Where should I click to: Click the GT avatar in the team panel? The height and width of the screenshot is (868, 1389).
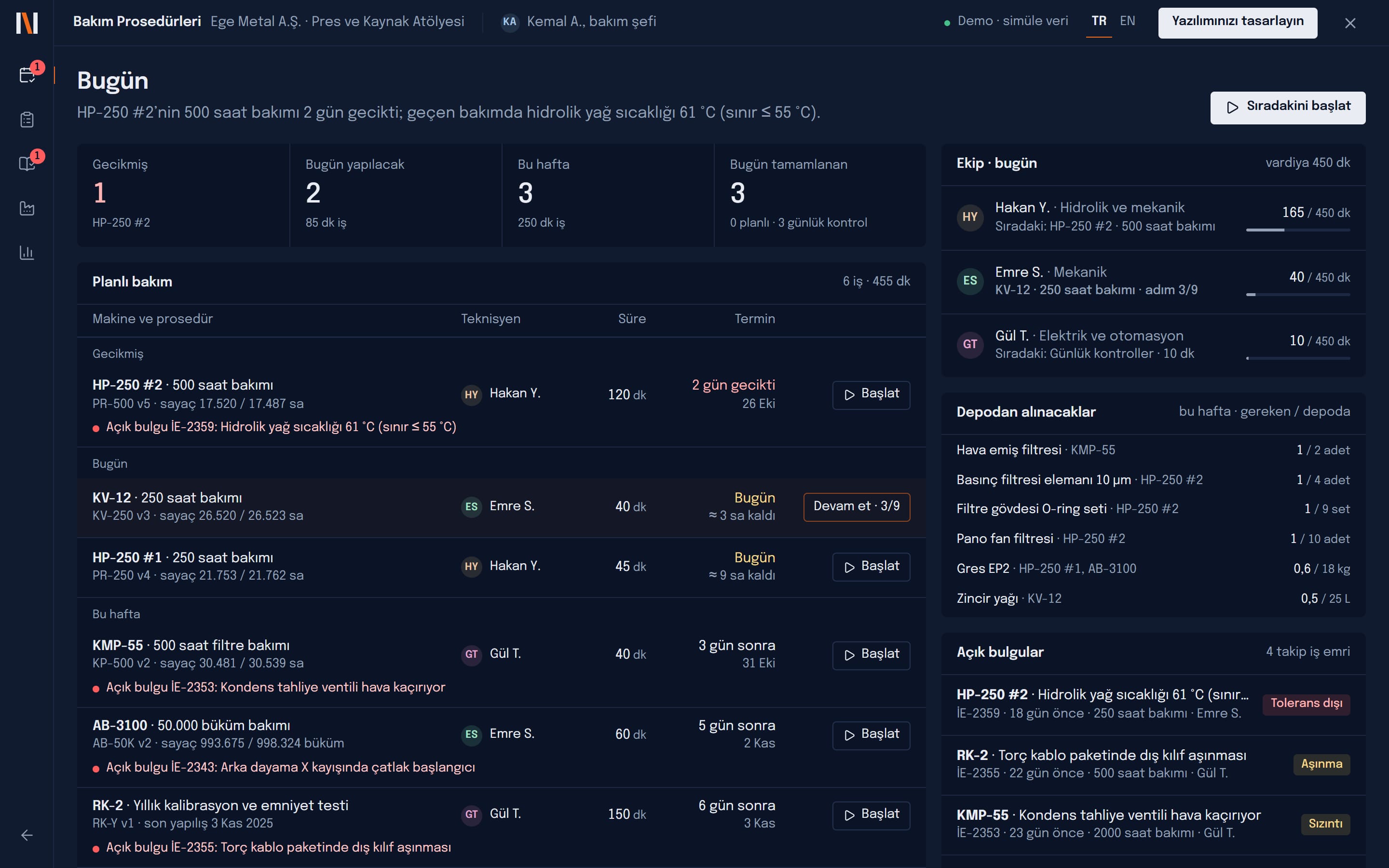point(970,344)
